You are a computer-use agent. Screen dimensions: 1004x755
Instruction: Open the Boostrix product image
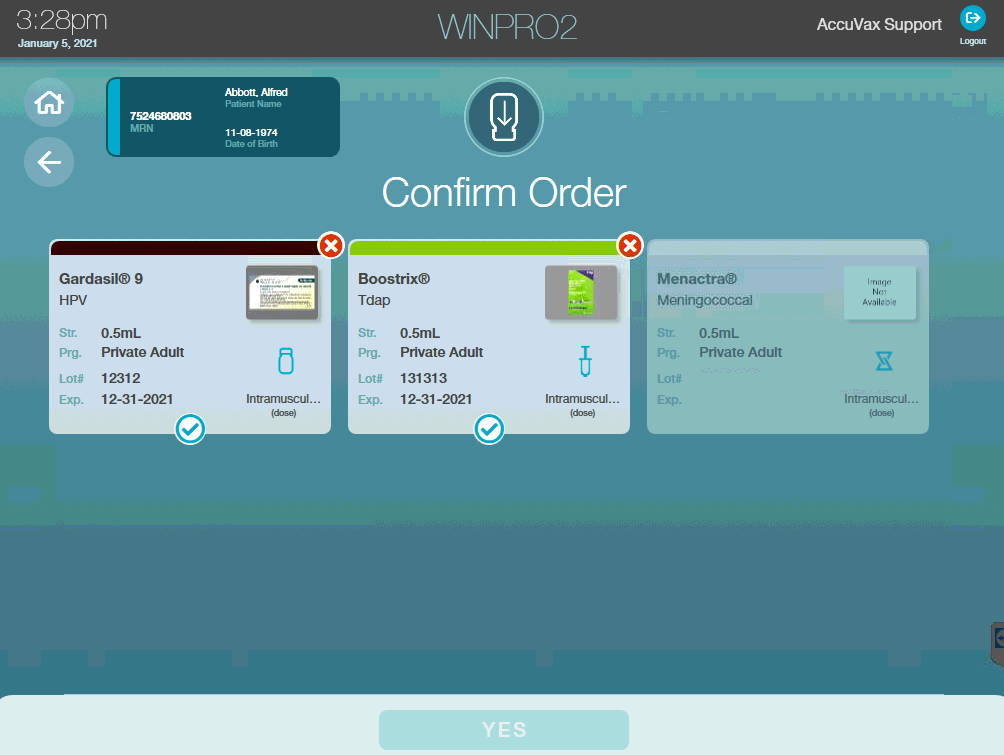click(x=581, y=293)
